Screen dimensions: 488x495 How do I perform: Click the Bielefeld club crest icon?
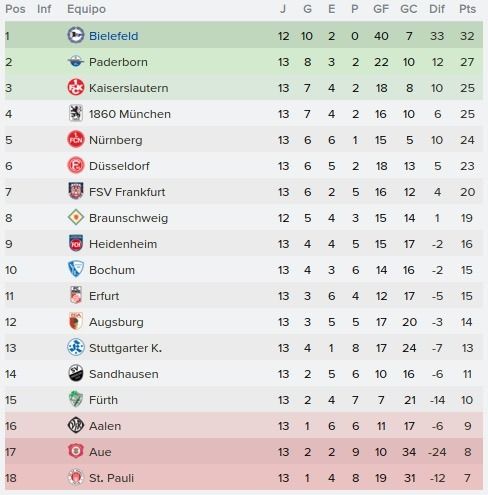[x=76, y=35]
